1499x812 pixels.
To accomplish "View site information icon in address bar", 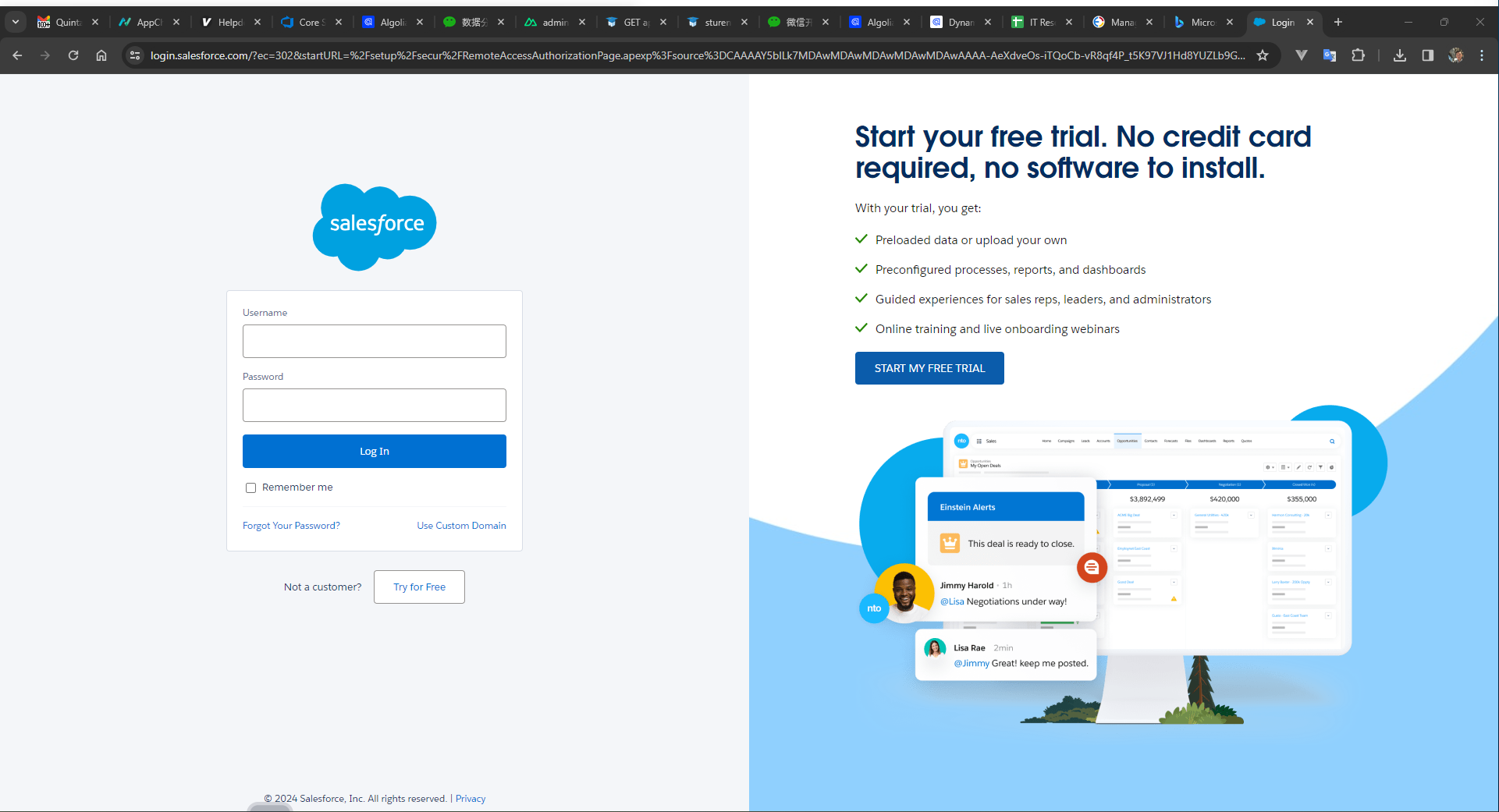I will pos(135,55).
